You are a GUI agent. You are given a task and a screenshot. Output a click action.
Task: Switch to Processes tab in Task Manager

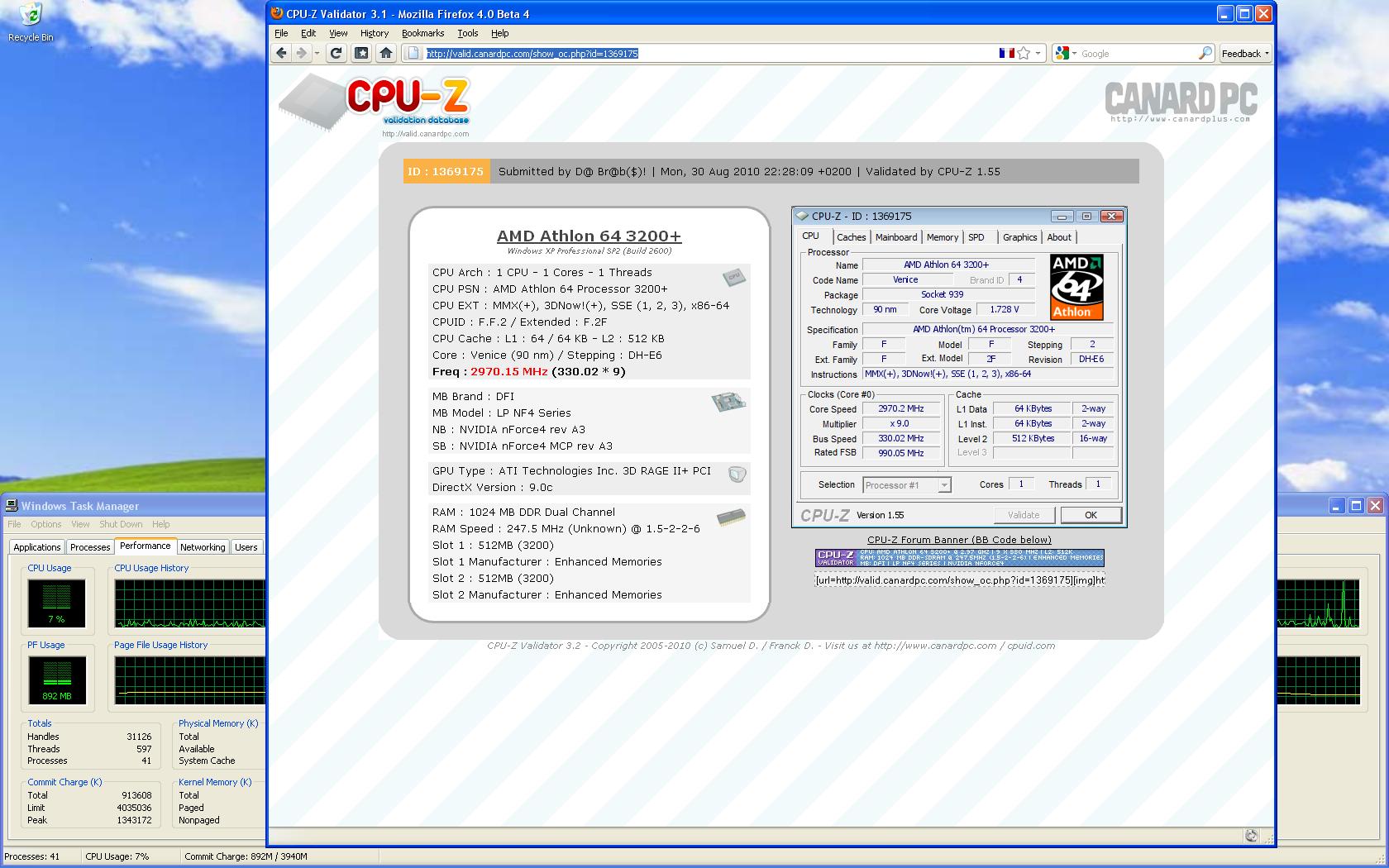click(90, 547)
